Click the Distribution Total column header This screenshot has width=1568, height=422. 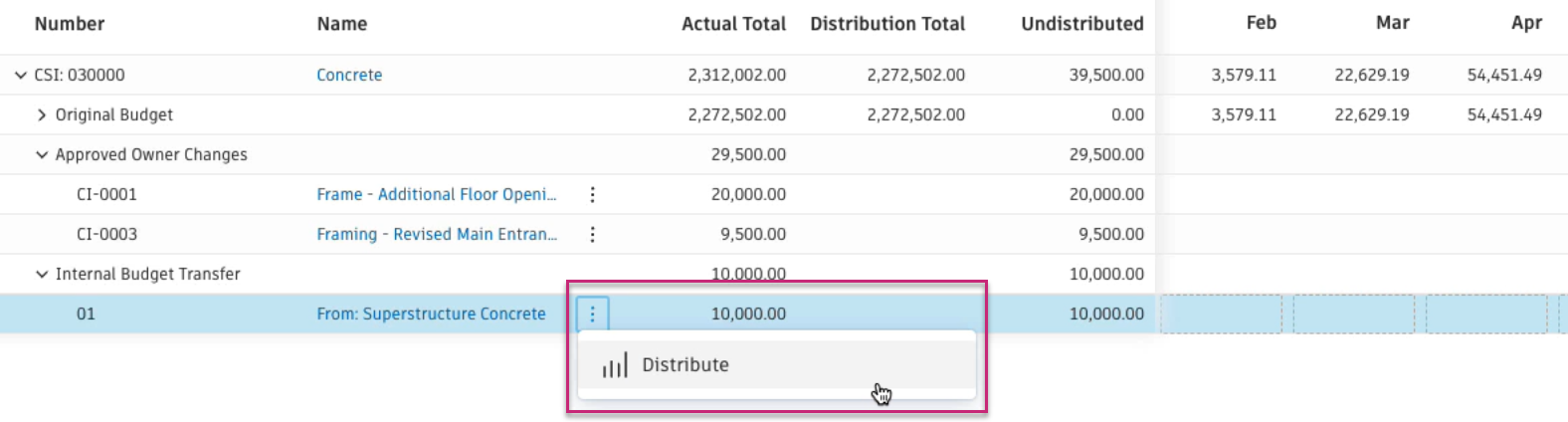click(x=886, y=24)
